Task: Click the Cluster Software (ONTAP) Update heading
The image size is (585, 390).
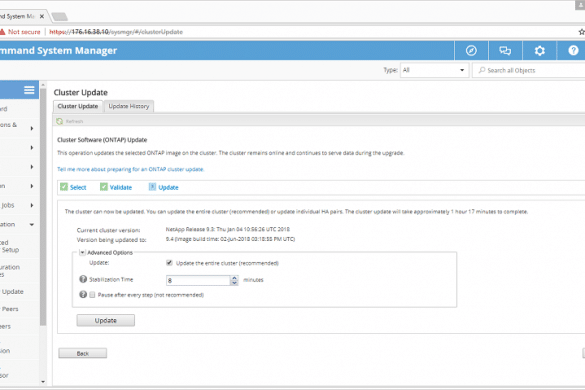Action: tap(102, 140)
